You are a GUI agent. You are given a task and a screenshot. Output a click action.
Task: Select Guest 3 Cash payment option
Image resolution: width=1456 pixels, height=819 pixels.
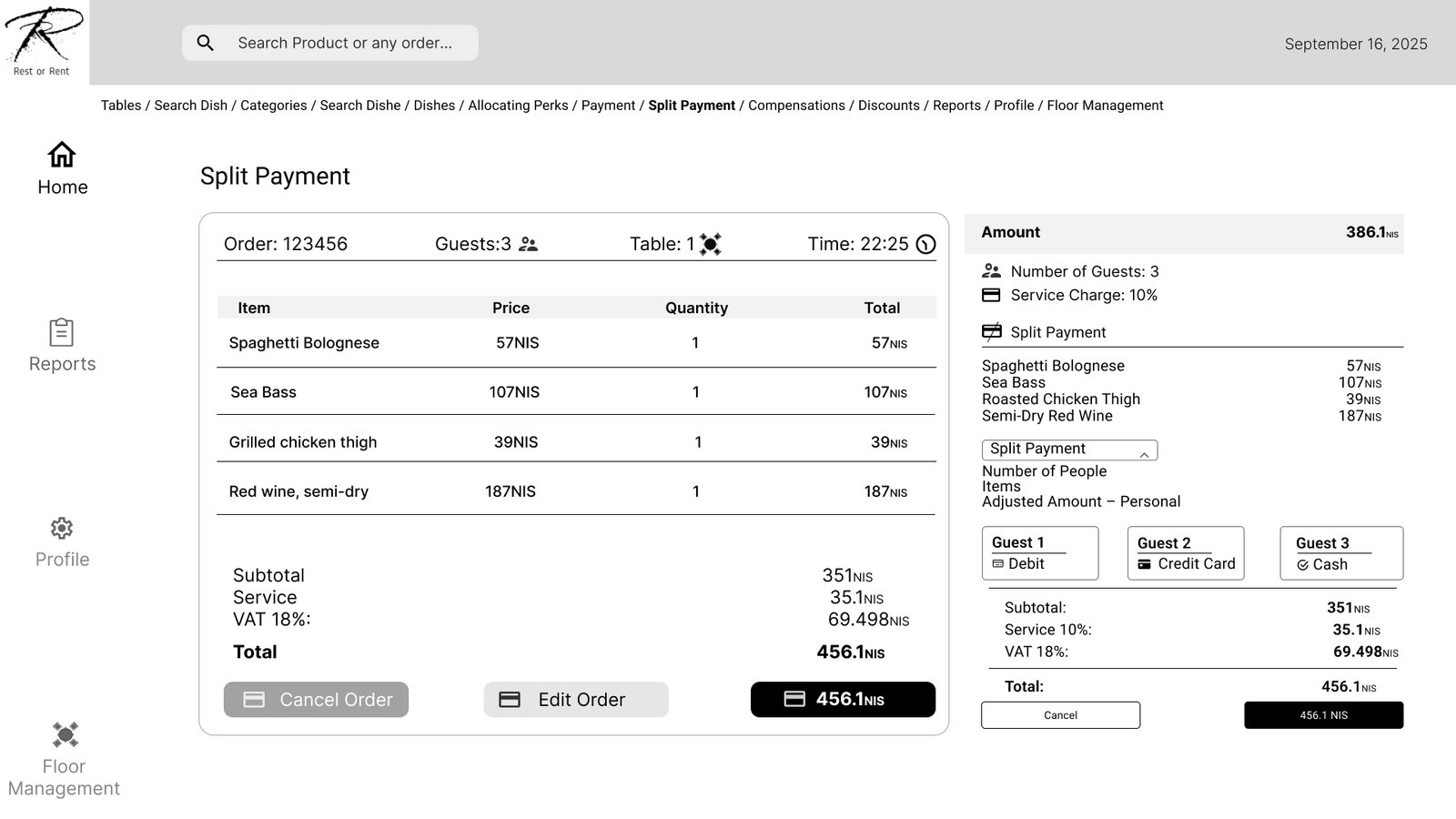coord(1340,553)
